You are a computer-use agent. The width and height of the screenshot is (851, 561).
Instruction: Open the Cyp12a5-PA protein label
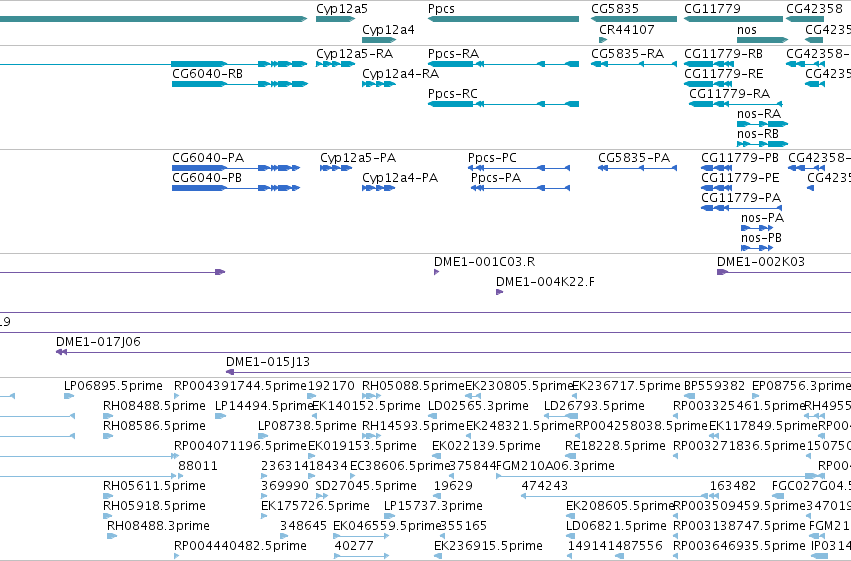pyautogui.click(x=358, y=158)
